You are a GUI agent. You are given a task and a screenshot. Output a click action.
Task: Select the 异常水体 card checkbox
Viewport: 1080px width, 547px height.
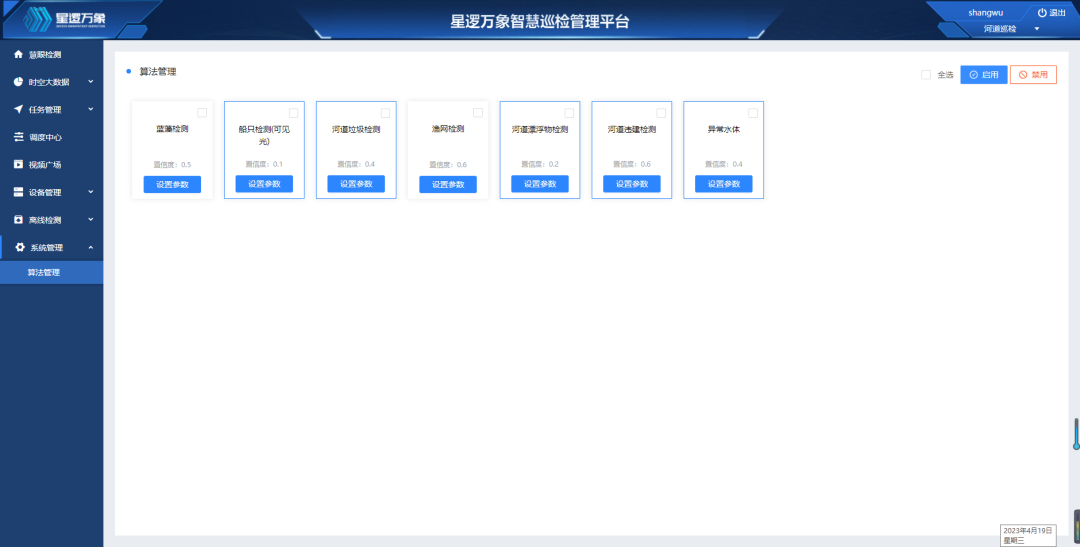(753, 113)
